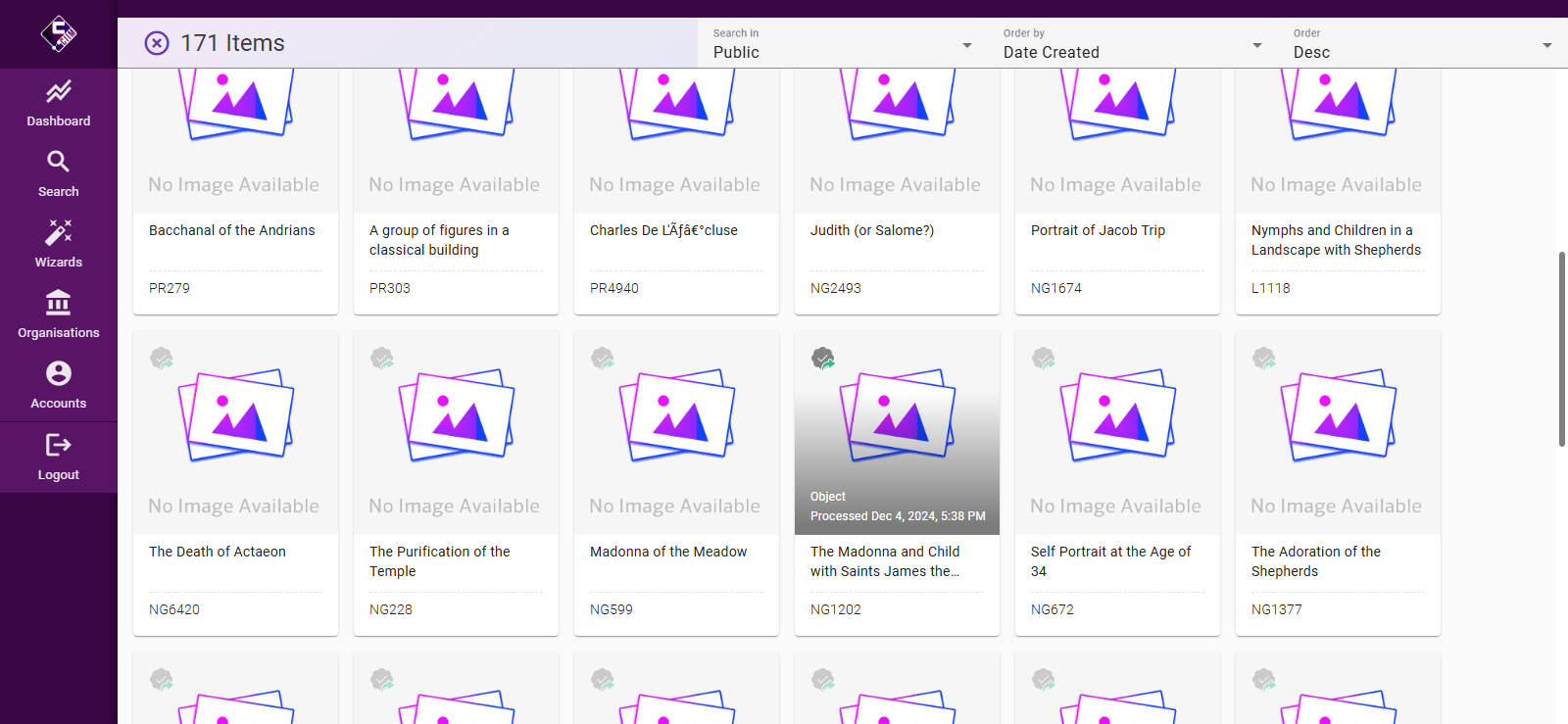Click identifier L1118
Image resolution: width=1568 pixels, height=724 pixels.
(1271, 288)
